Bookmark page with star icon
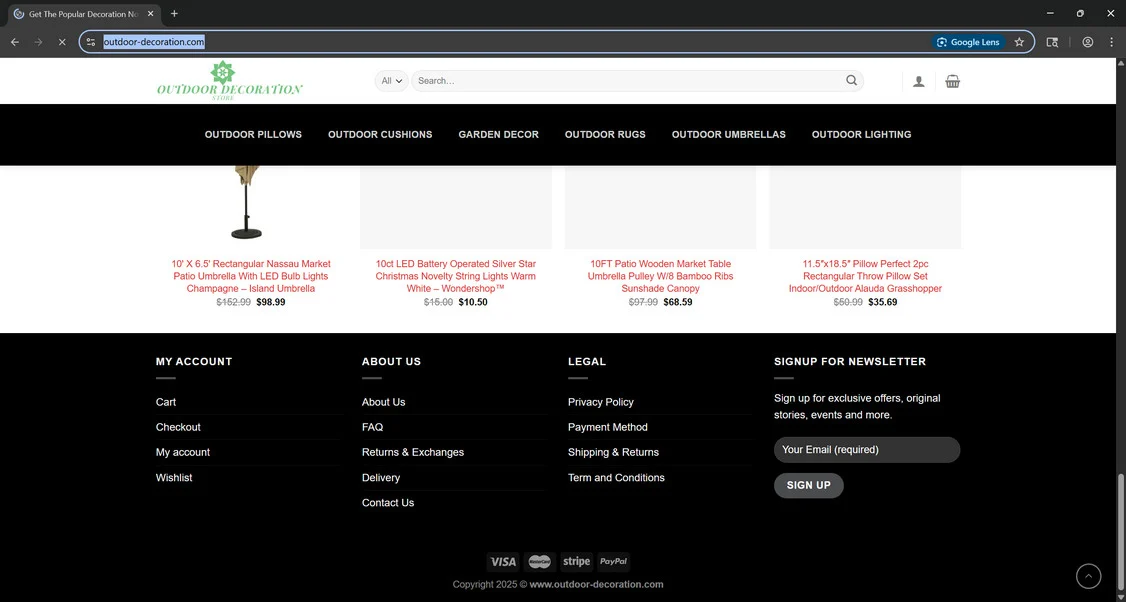Viewport: 1126px width, 602px height. 1019,42
